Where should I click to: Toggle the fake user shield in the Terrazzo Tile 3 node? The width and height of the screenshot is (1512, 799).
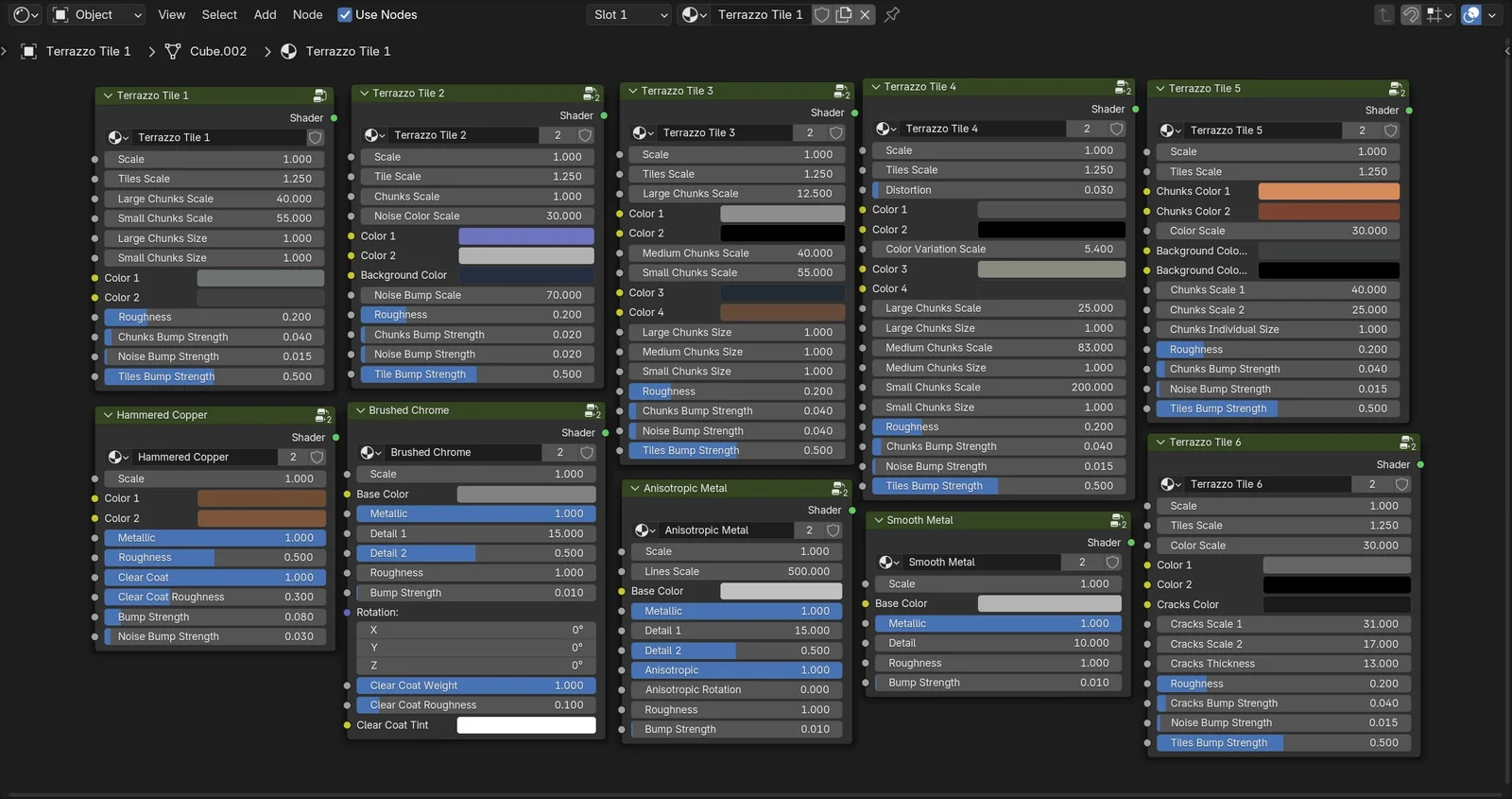click(x=836, y=132)
